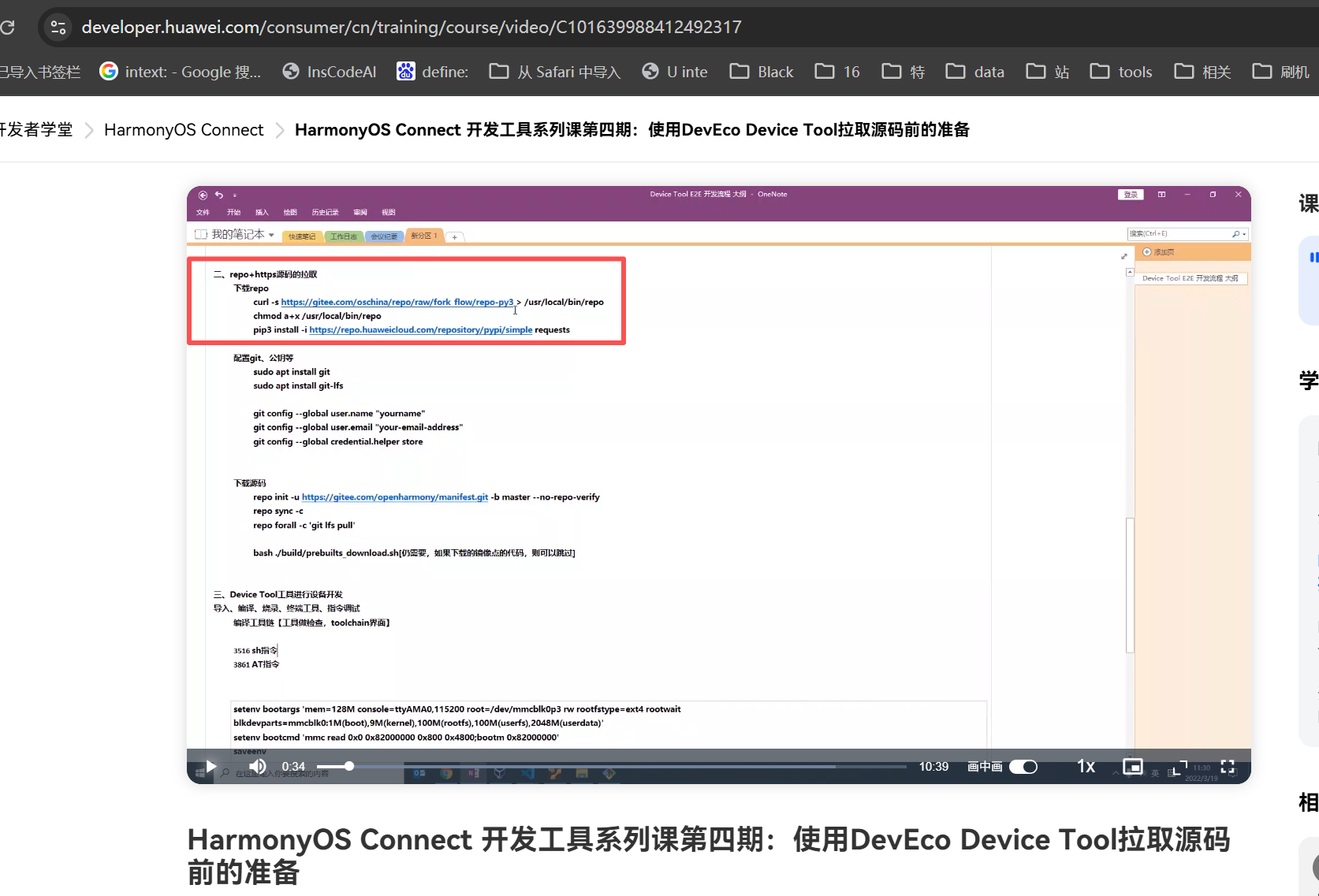The height and width of the screenshot is (896, 1319).
Task: Open the 历史记录 ribbon tab in OneNote
Action: point(325,213)
